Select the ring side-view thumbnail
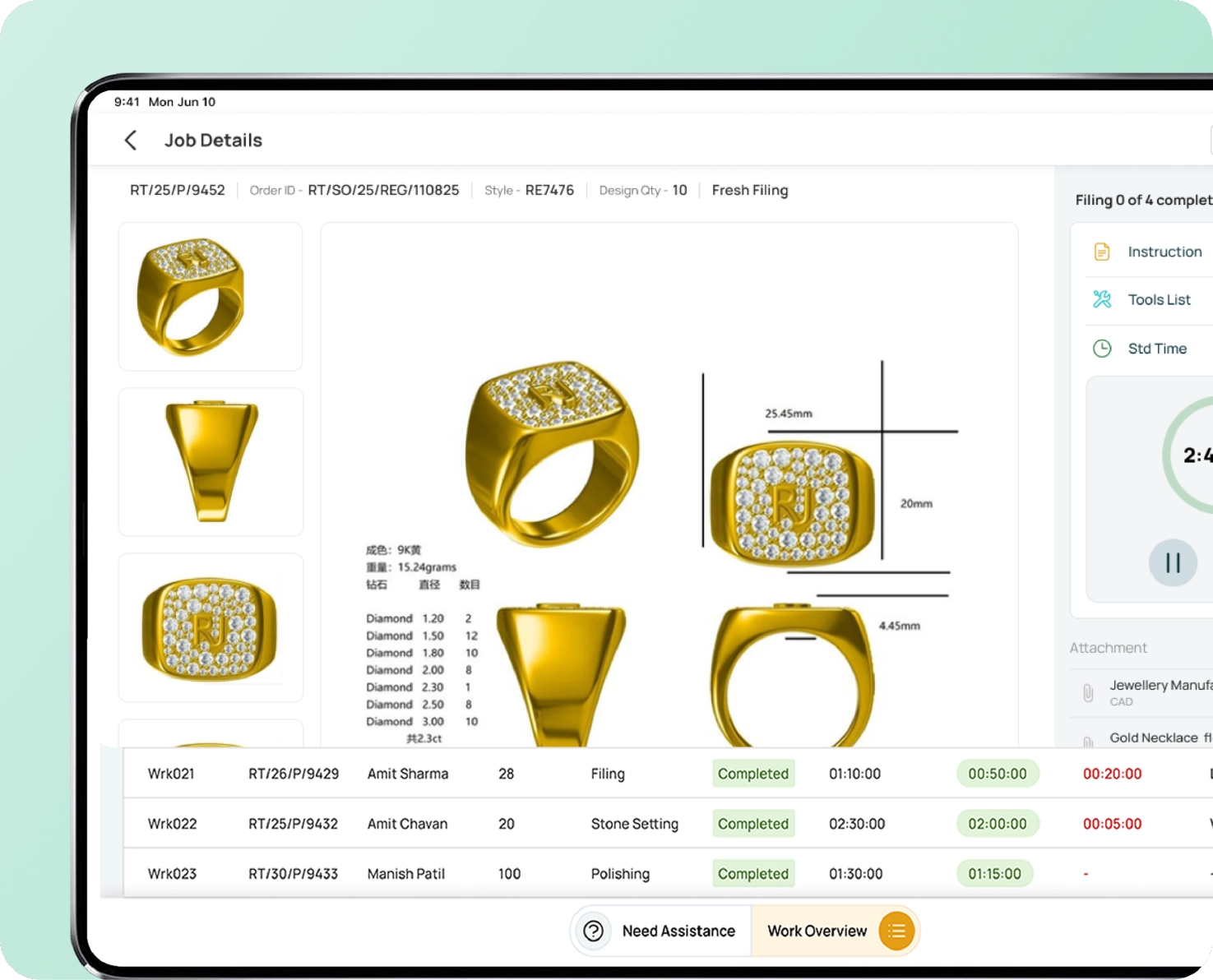Screen dimensions: 1213x980 (211, 462)
